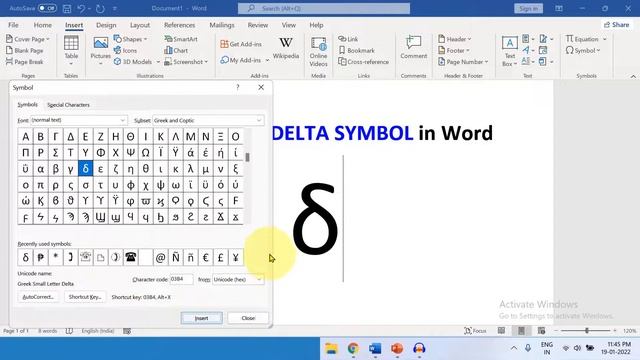Open the Screenshot dropdown
This screenshot has height=360, width=640.
click(186, 62)
